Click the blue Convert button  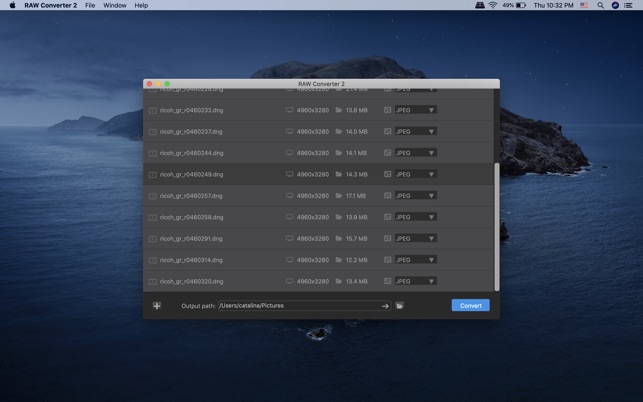click(470, 305)
